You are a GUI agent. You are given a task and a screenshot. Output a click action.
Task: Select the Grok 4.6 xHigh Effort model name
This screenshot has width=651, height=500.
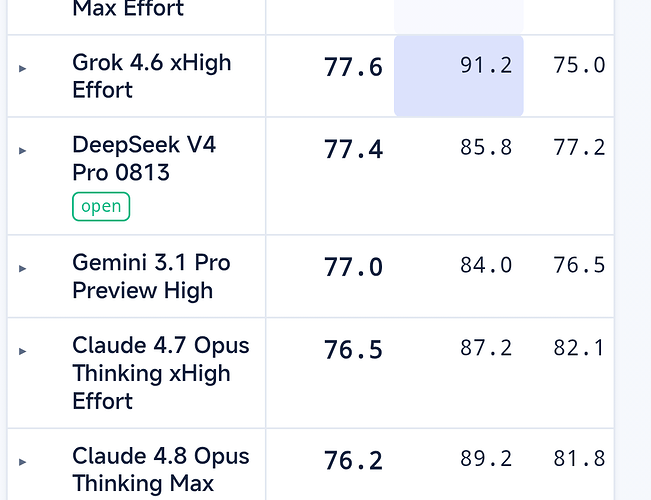(152, 76)
